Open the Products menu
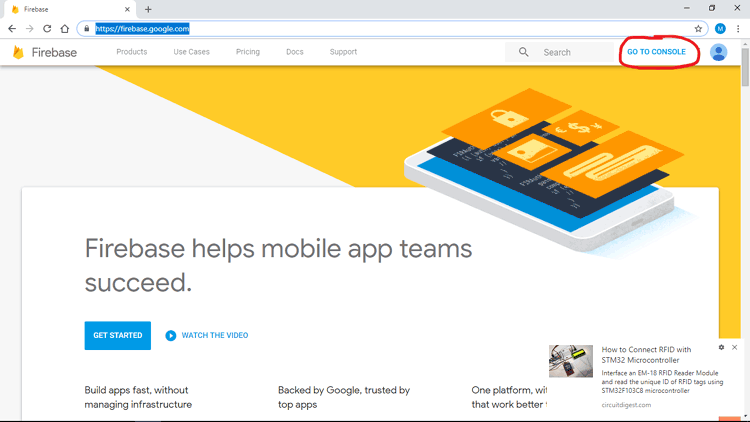 click(x=132, y=52)
